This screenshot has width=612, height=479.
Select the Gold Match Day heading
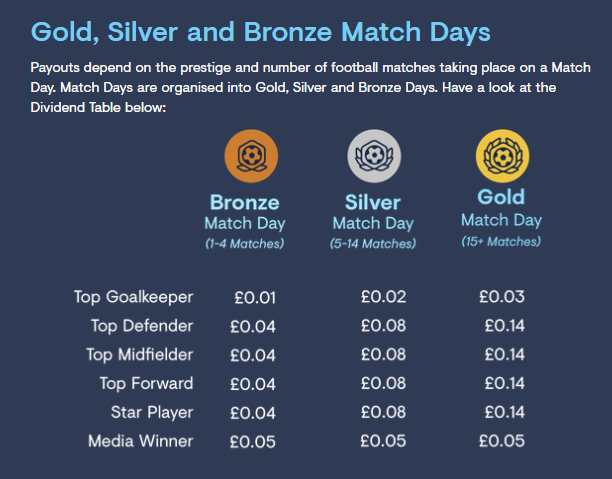pos(501,208)
